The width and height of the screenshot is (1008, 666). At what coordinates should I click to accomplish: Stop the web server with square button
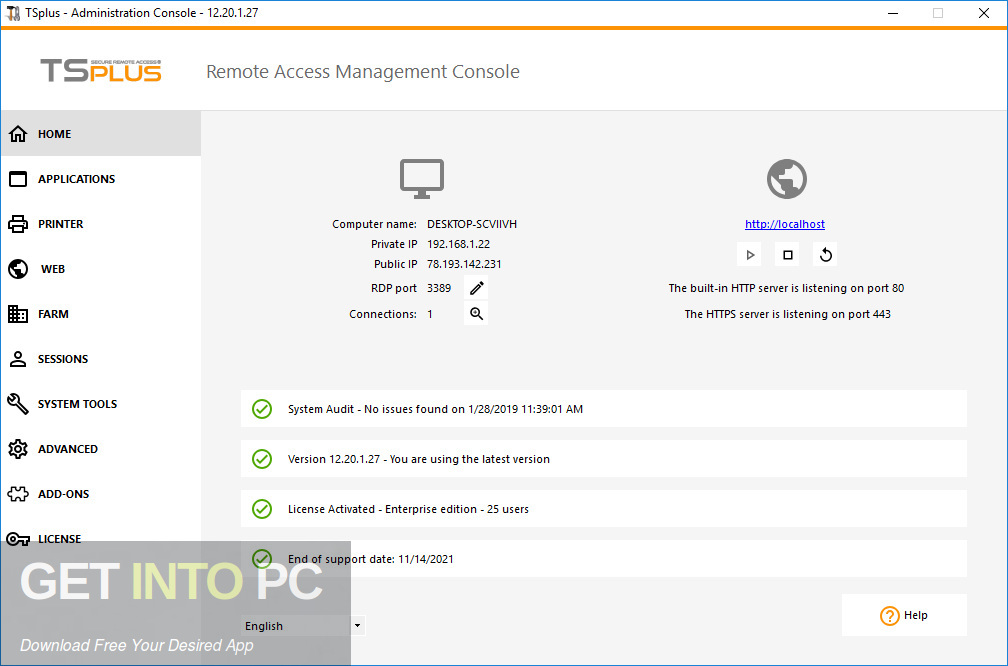788,255
